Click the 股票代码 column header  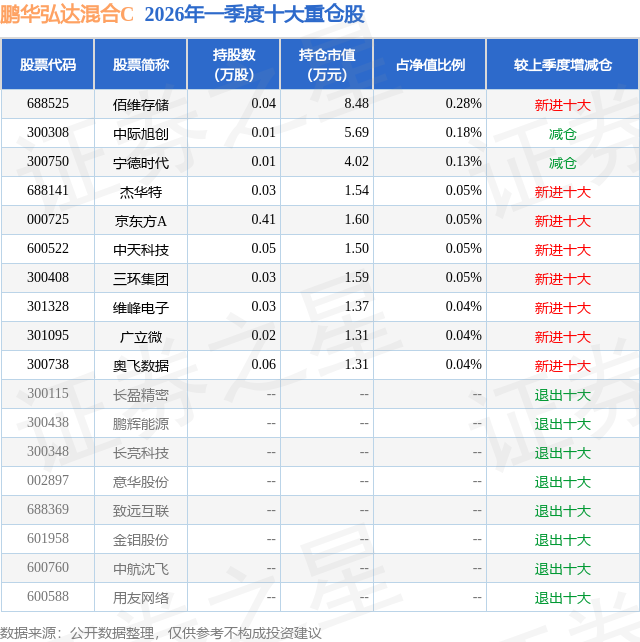coord(48,65)
